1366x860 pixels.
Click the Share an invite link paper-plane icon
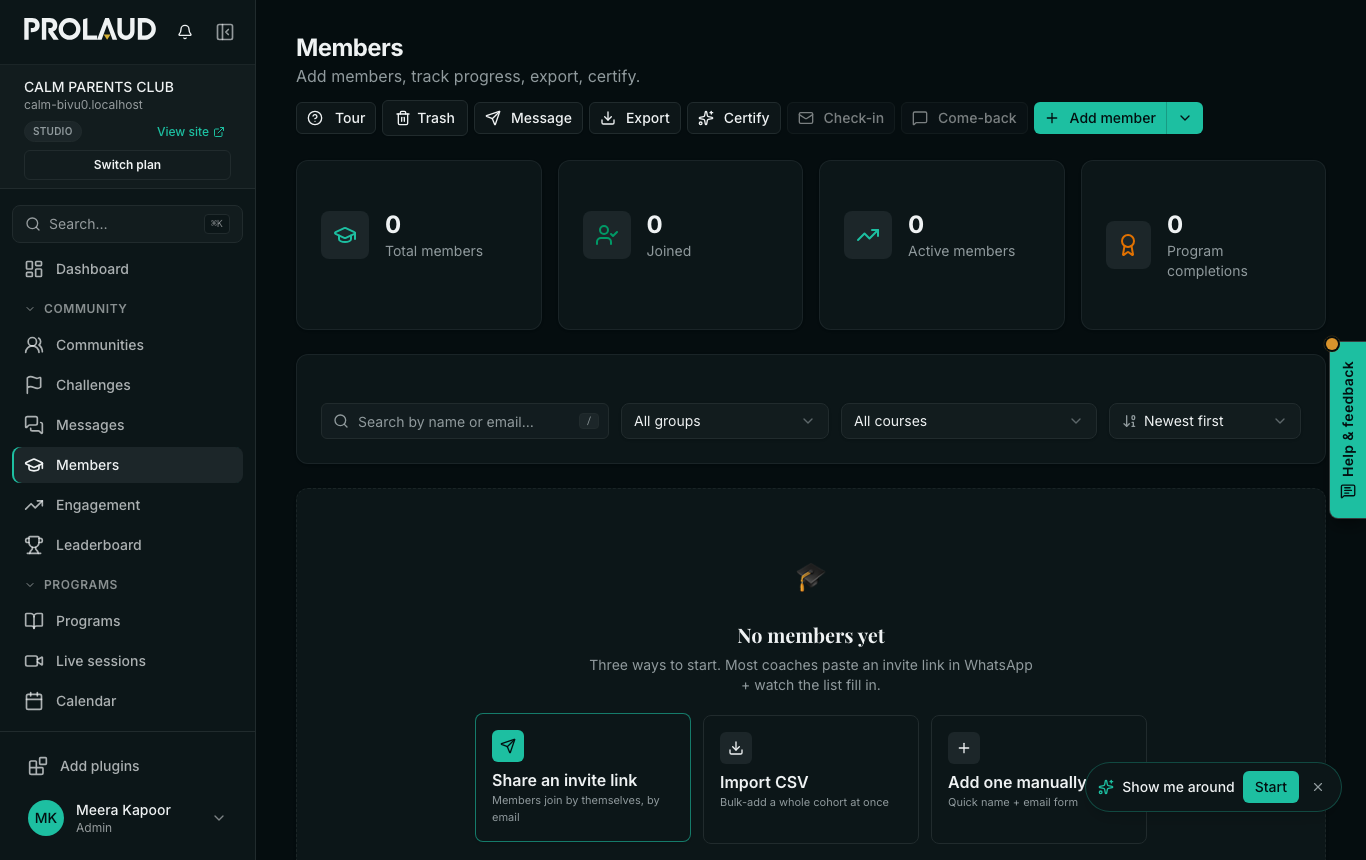[508, 746]
